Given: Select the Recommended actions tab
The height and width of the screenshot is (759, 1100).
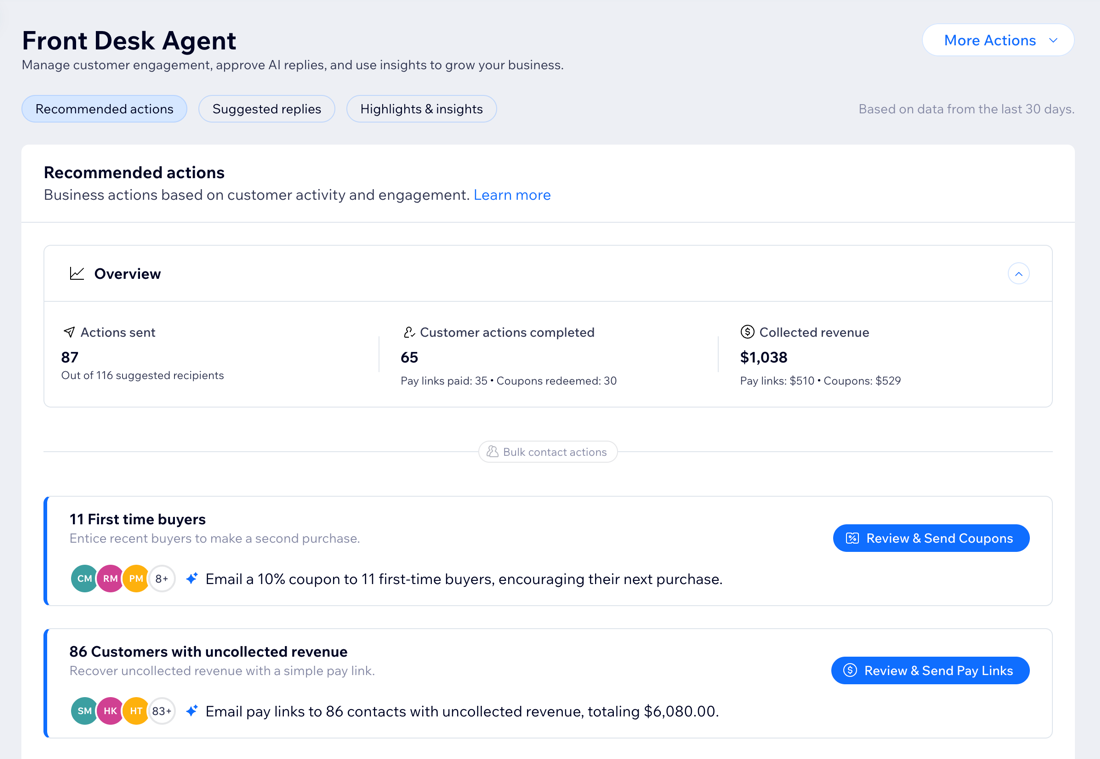Looking at the screenshot, I should (104, 108).
